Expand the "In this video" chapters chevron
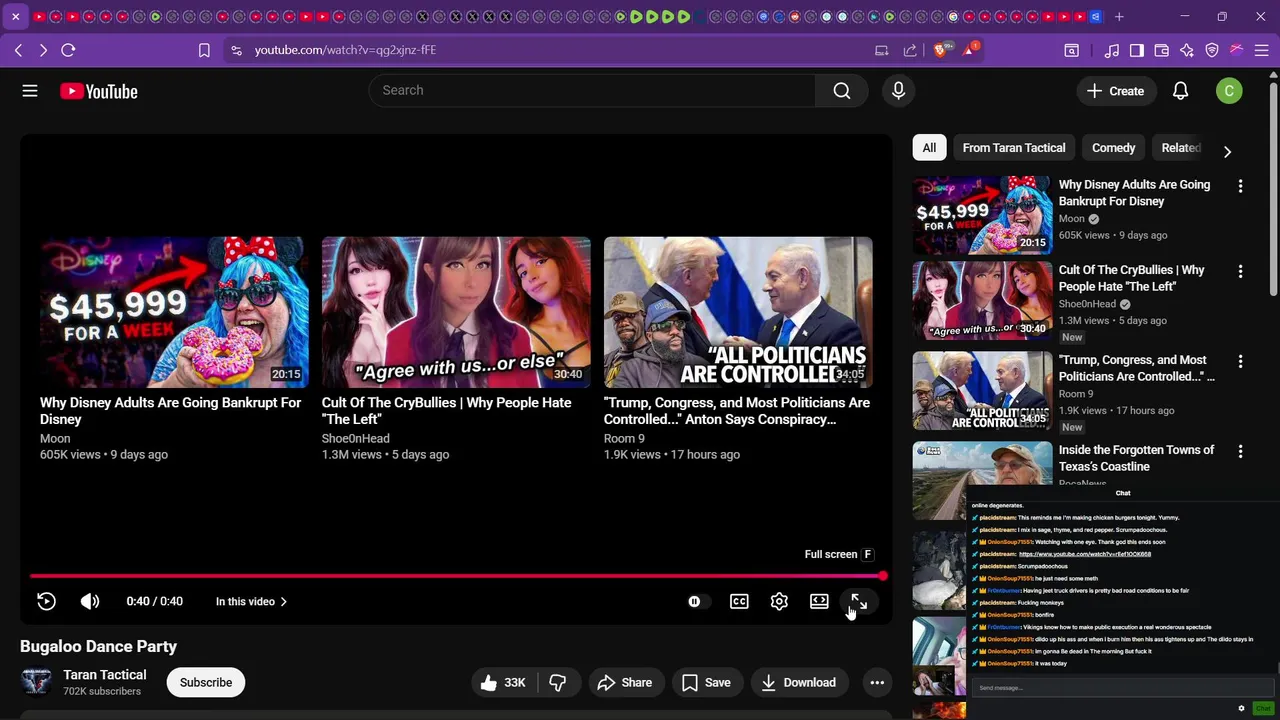Screen dimensions: 1280x720 [283, 602]
